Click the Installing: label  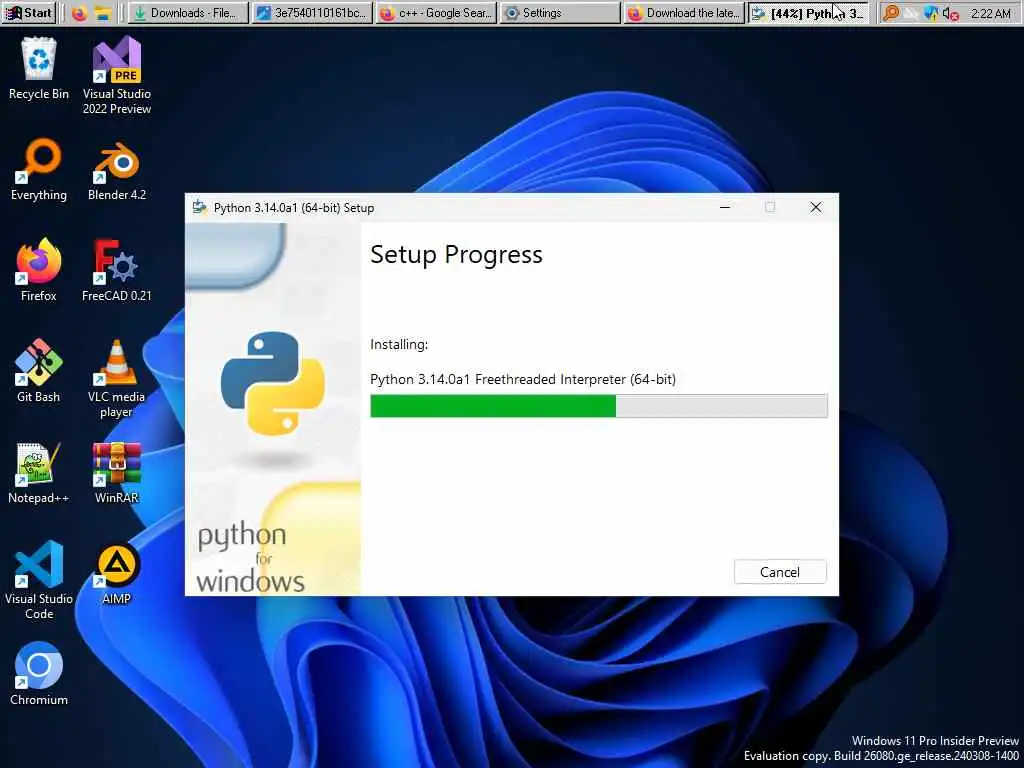pyautogui.click(x=399, y=344)
